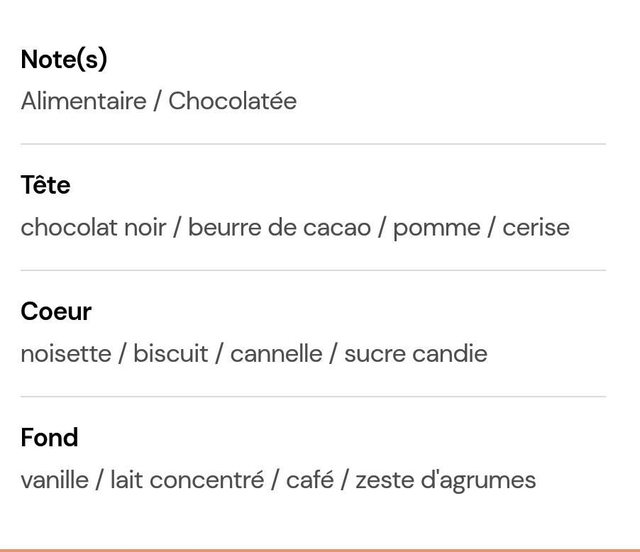Select the lait concentré note
This screenshot has width=640, height=552.
pos(187,480)
